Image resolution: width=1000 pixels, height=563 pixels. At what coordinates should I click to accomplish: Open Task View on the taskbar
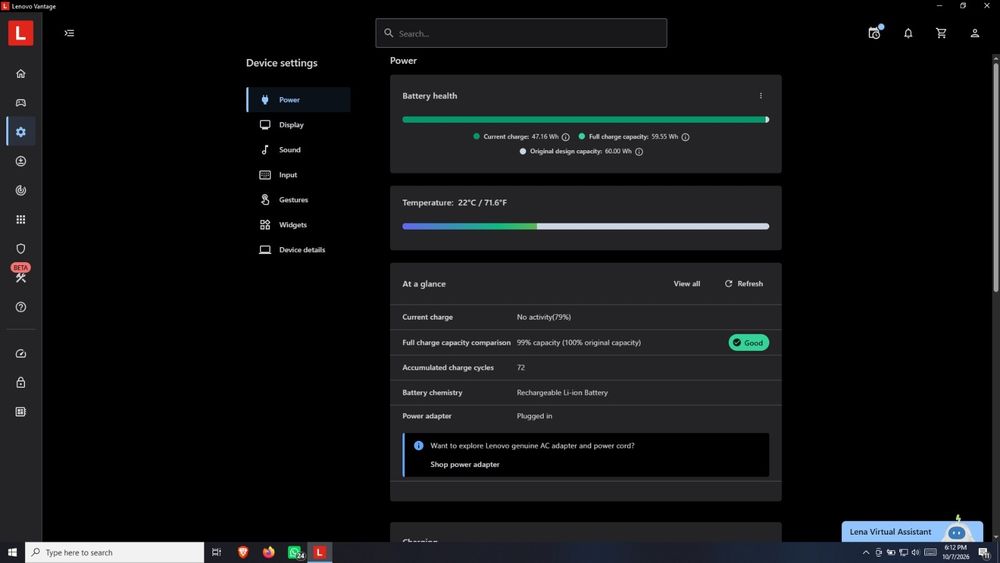[216, 552]
